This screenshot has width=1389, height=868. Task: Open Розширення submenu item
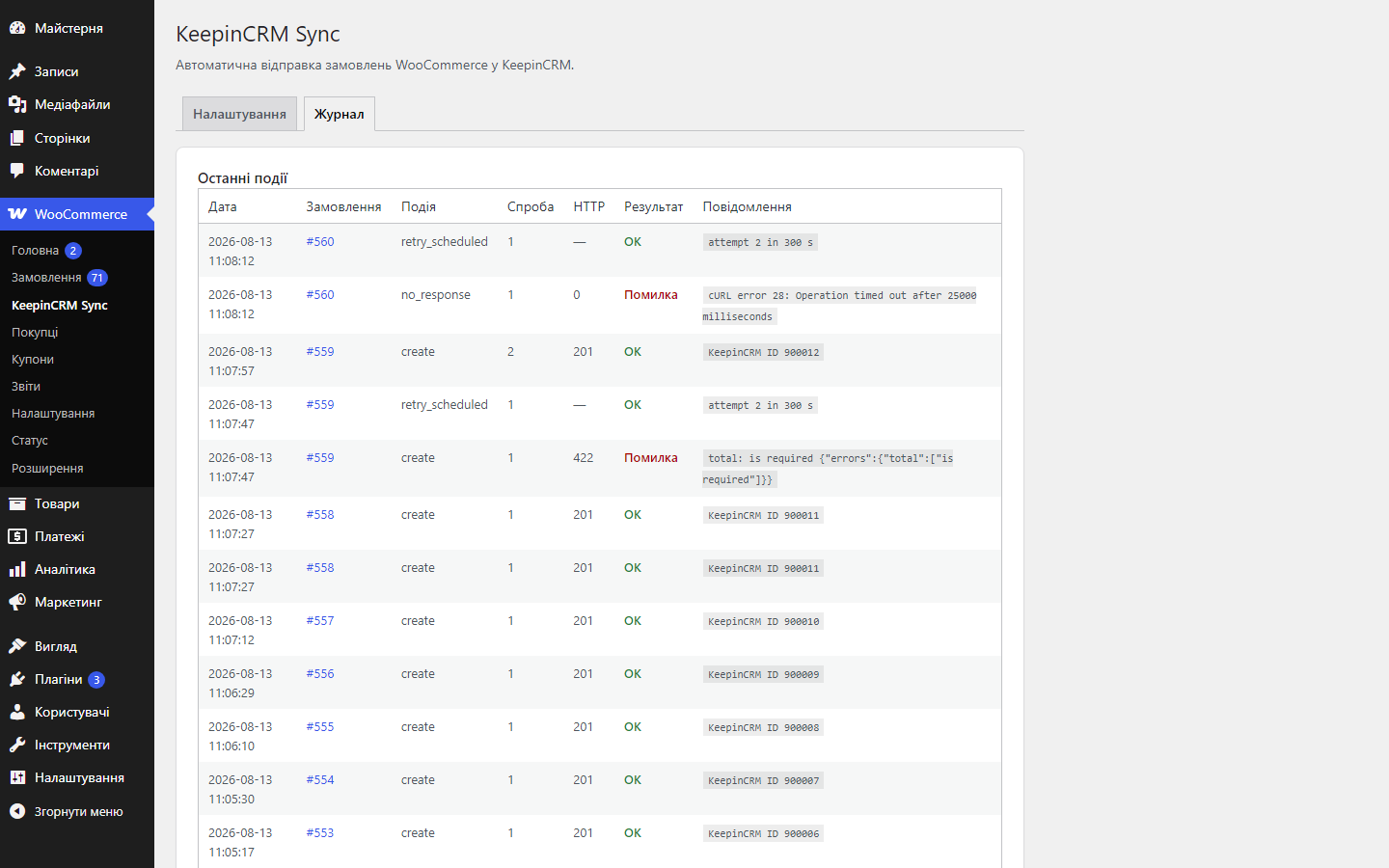pyautogui.click(x=47, y=468)
